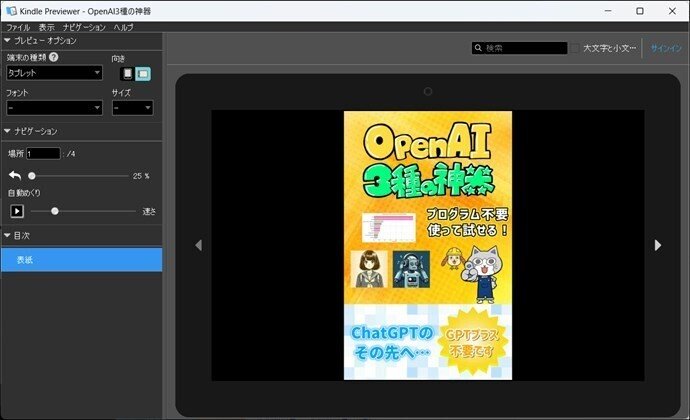Open the サイズ dropdown
This screenshot has height=420, width=690.
(132, 107)
